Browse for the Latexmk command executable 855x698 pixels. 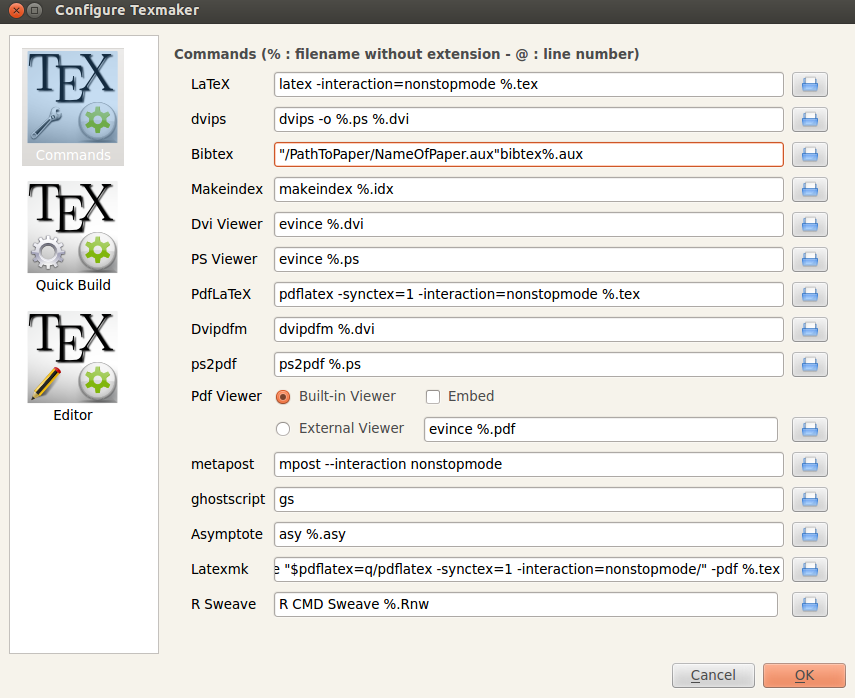(x=810, y=569)
